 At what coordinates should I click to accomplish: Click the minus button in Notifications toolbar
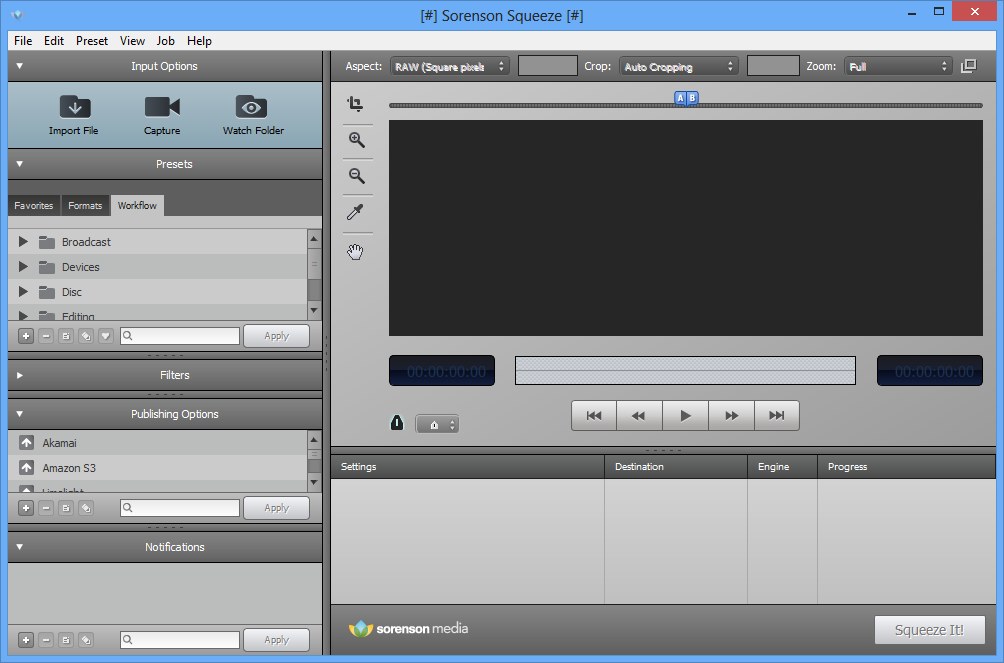pyautogui.click(x=46, y=639)
